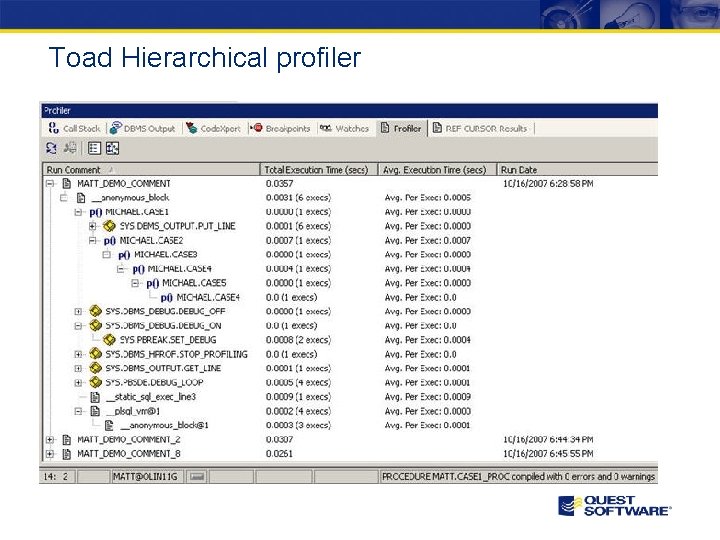Sort by Run Comment column header

click(151, 170)
